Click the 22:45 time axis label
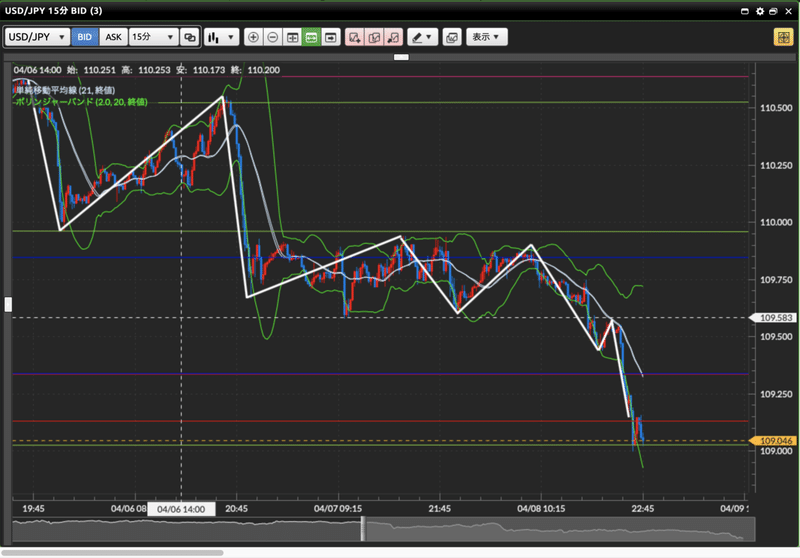Screen dimensions: 800x558 tap(642, 509)
